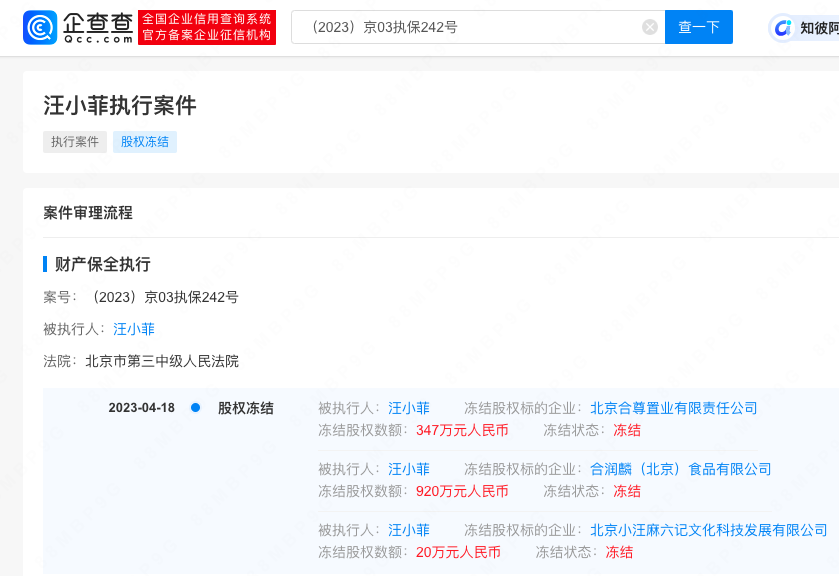The image size is (839, 576).
Task: Open 汪小菲 link in 北京合尊置业 row
Action: click(409, 408)
